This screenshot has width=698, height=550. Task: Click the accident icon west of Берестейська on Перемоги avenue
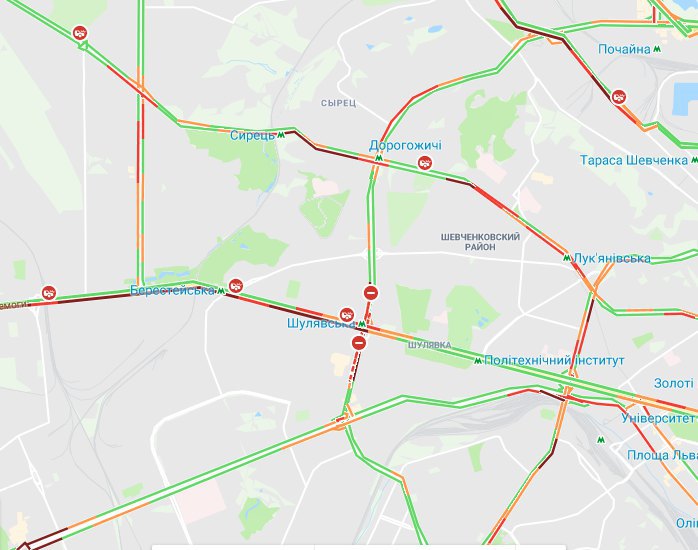(49, 293)
